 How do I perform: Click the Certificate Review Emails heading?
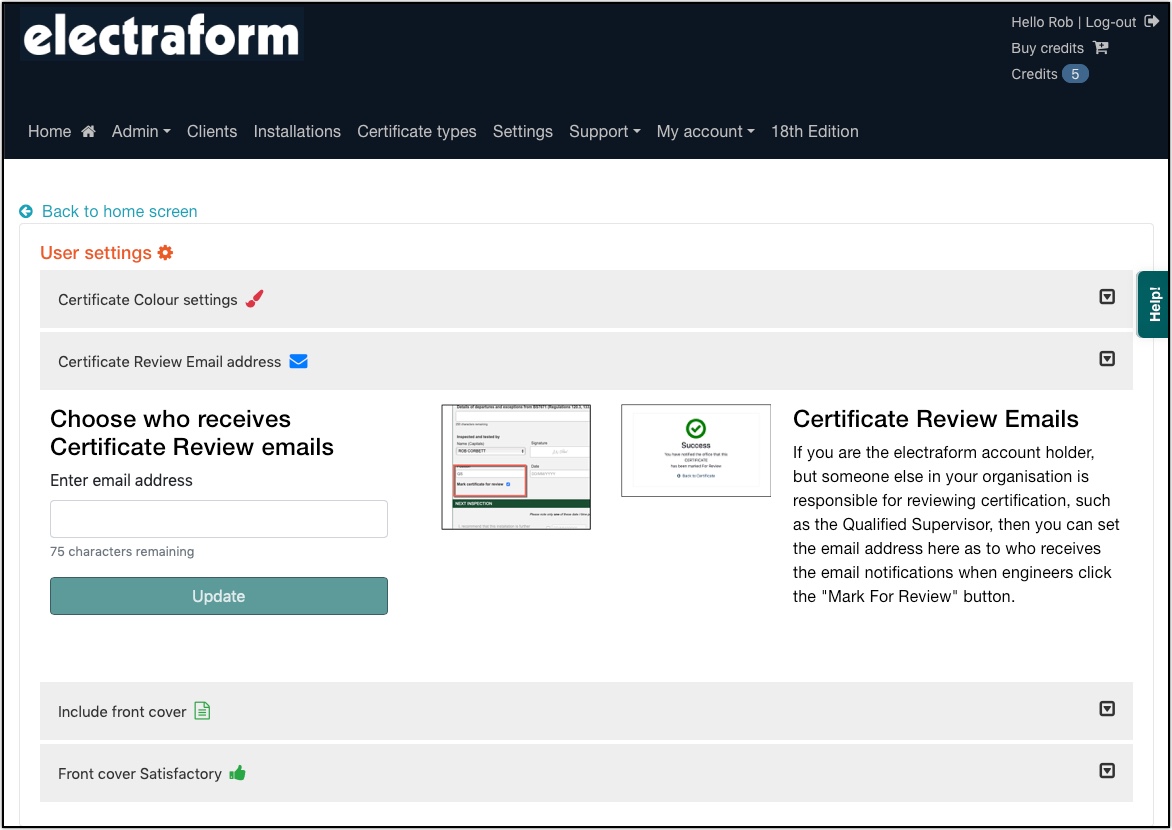point(935,419)
